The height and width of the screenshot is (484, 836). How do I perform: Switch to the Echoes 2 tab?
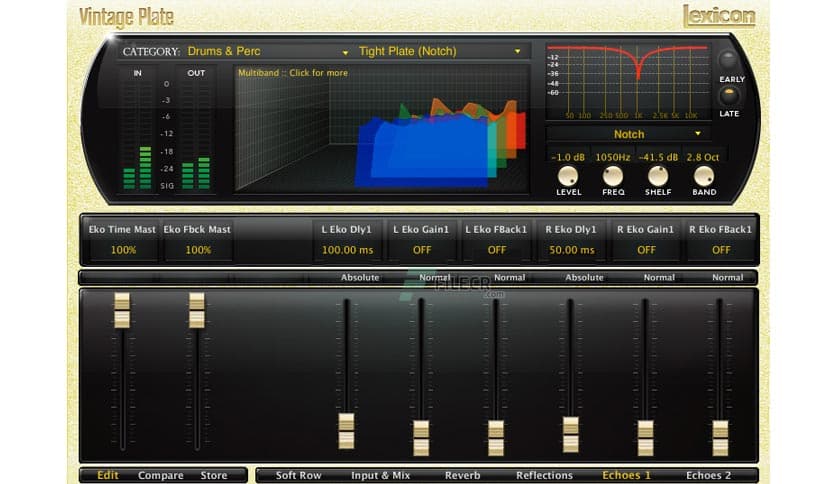(709, 475)
